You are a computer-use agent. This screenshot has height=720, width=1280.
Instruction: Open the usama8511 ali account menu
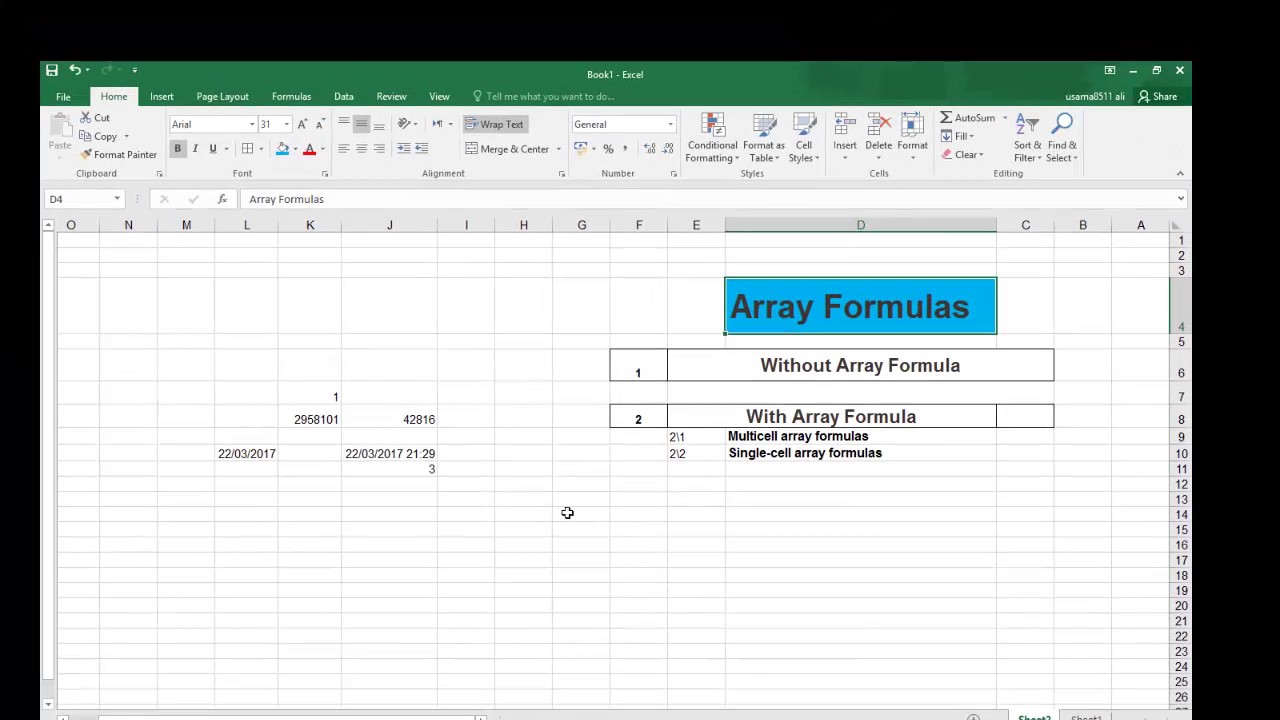1095,97
